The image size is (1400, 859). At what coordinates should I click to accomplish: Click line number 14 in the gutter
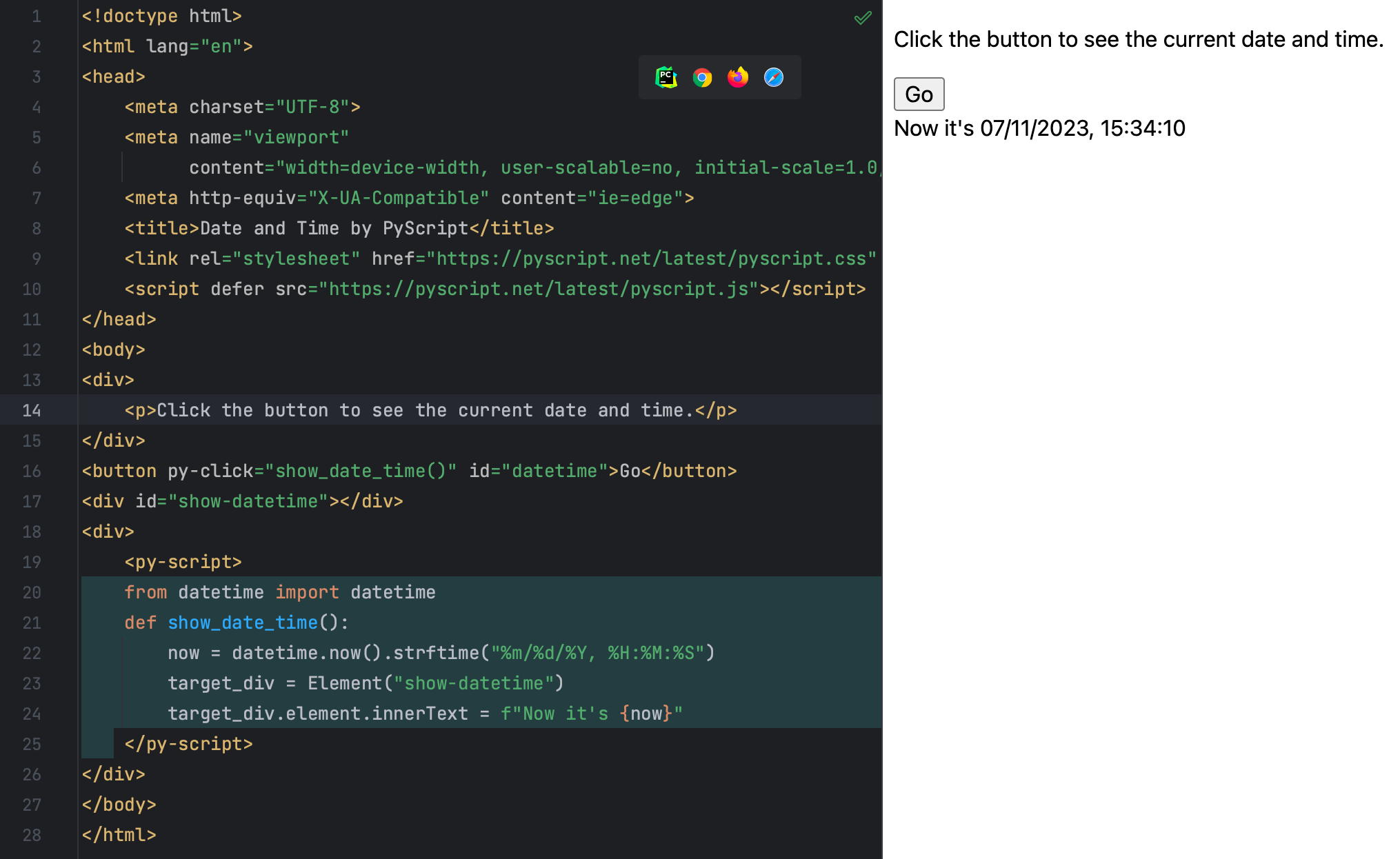(x=32, y=410)
